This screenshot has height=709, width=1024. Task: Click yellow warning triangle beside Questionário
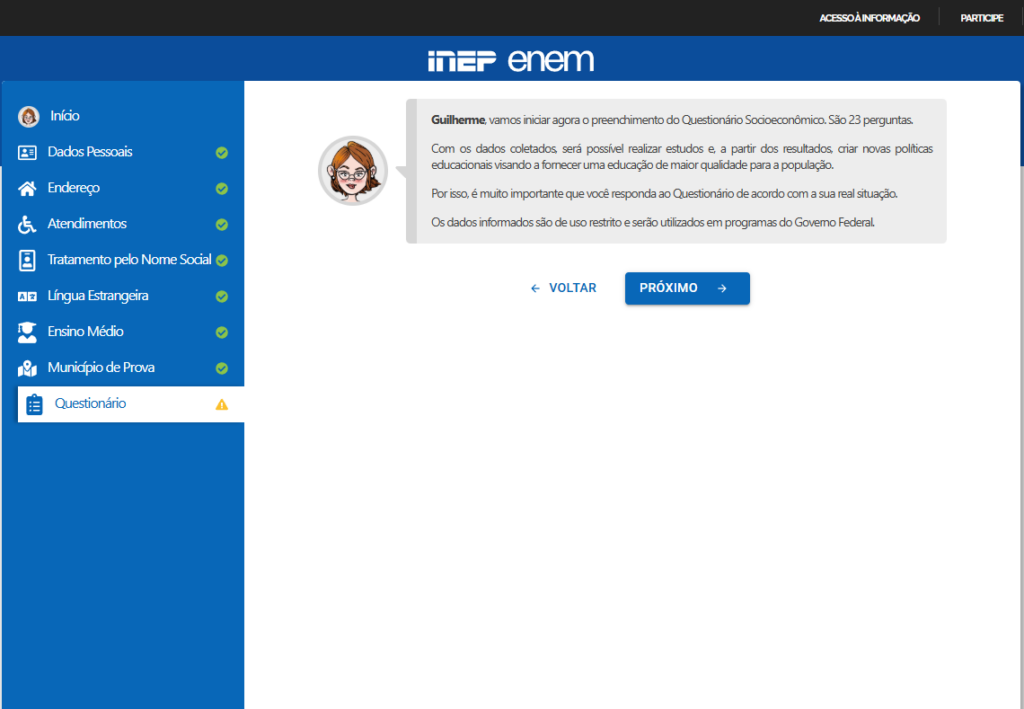click(x=222, y=404)
